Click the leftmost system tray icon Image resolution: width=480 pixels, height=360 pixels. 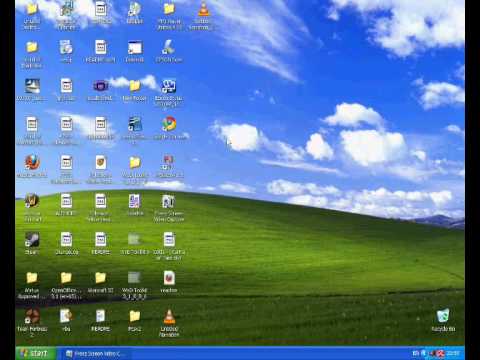[x=416, y=353]
